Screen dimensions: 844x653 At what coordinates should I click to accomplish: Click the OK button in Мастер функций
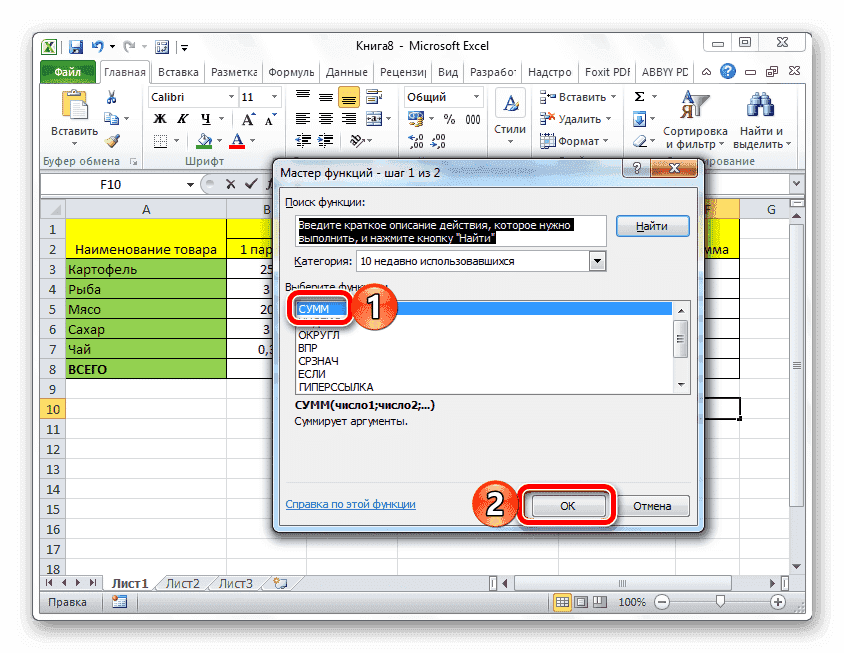[566, 505]
